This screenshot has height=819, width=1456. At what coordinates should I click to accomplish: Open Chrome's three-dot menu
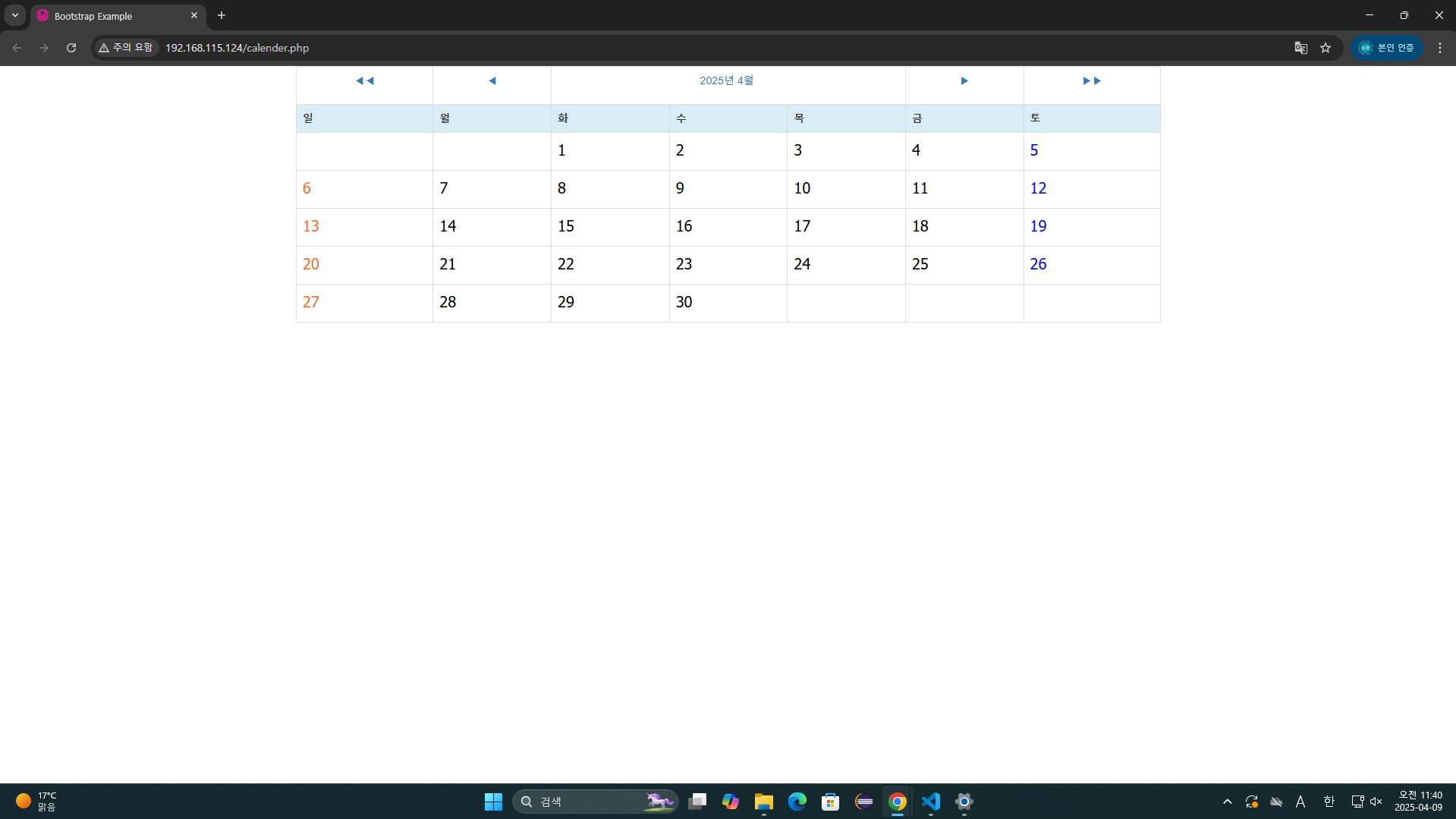pos(1439,48)
